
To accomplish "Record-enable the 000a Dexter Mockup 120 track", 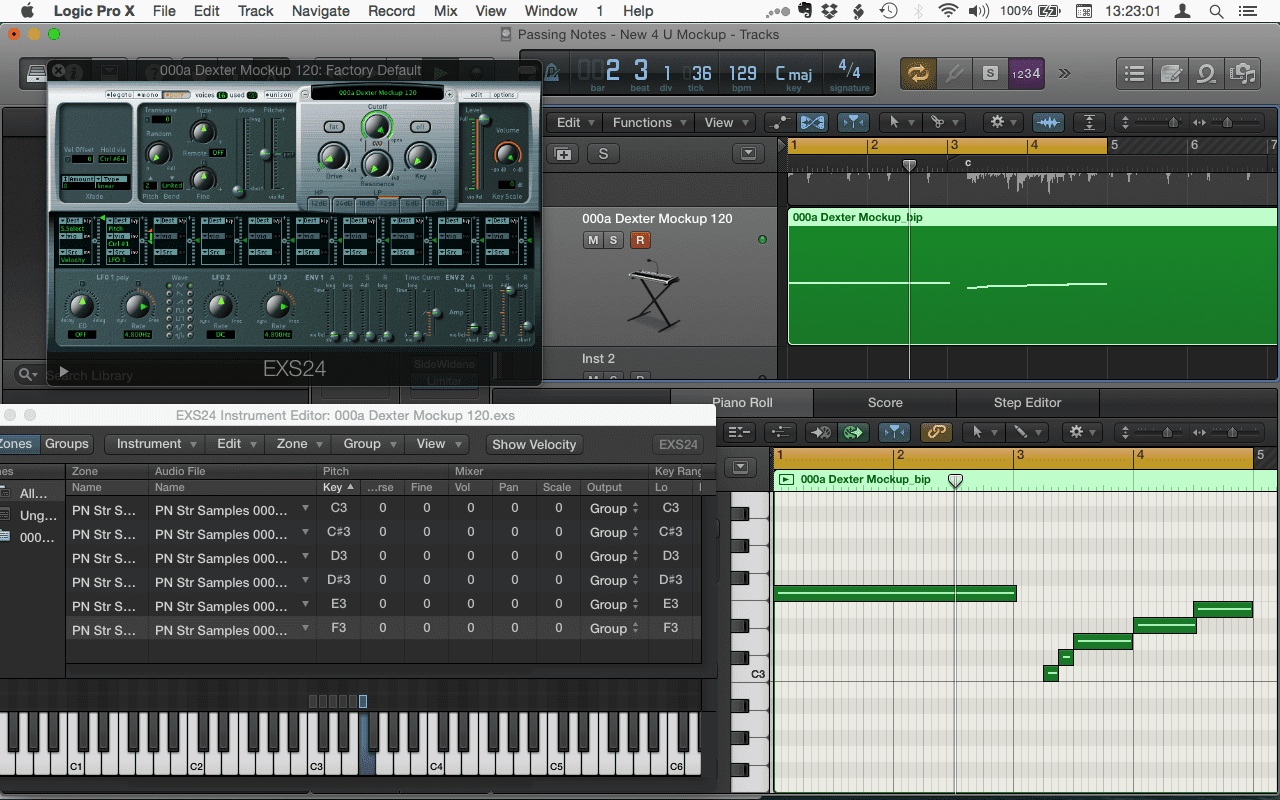I will [641, 240].
